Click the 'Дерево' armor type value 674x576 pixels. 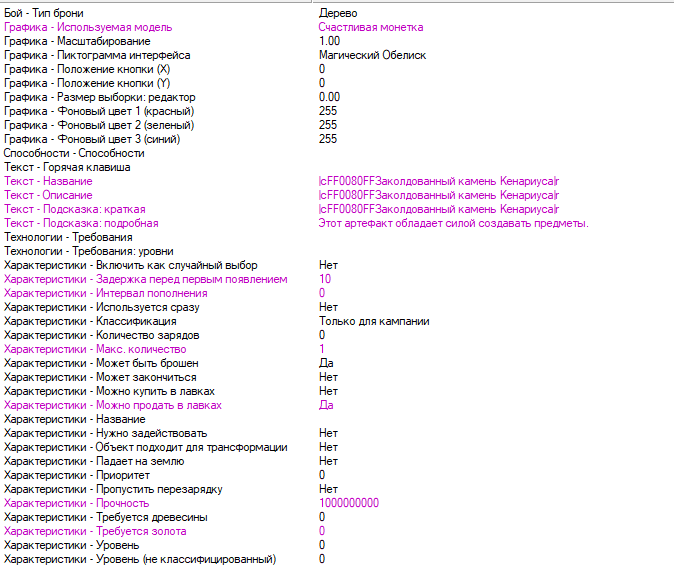coord(338,13)
